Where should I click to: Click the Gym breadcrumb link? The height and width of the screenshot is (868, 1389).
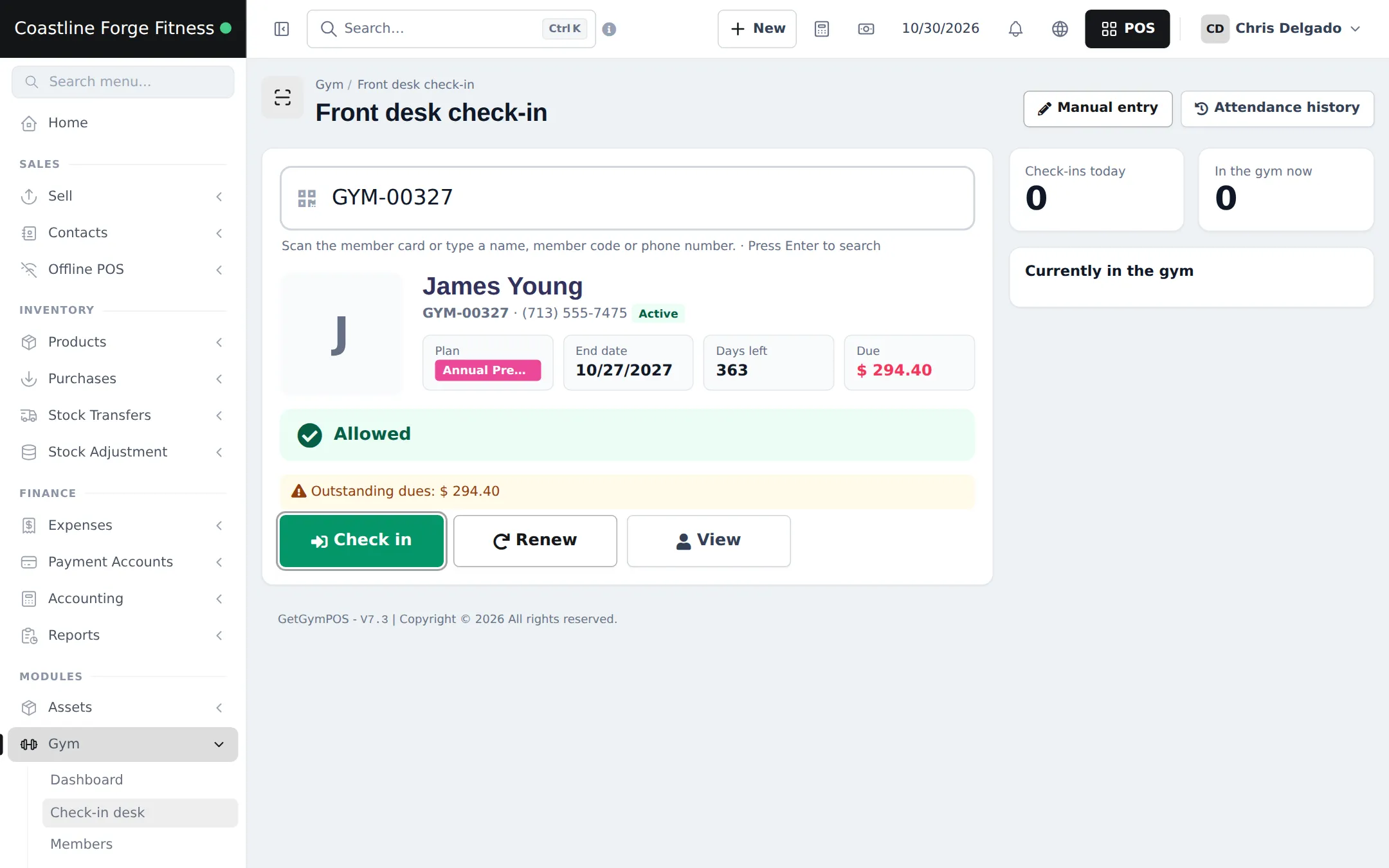click(x=329, y=84)
